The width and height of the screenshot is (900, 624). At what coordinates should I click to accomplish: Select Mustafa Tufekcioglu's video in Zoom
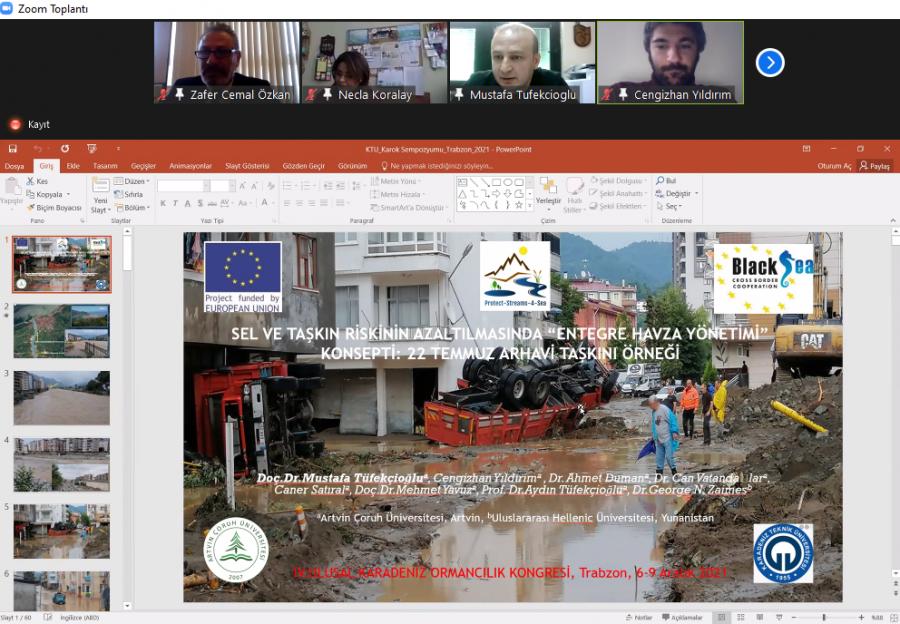pyautogui.click(x=522, y=63)
